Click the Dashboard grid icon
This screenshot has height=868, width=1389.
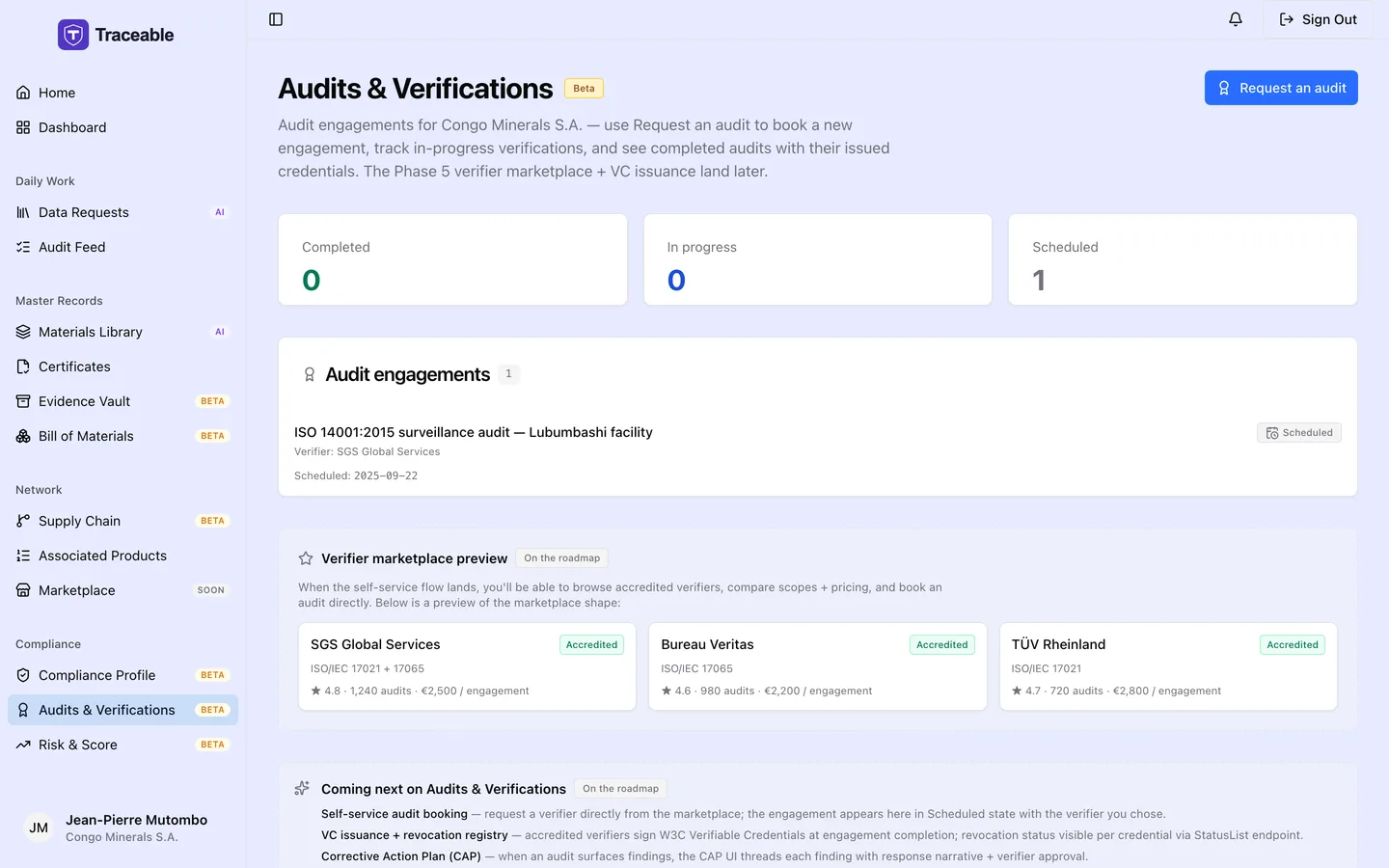pos(23,127)
